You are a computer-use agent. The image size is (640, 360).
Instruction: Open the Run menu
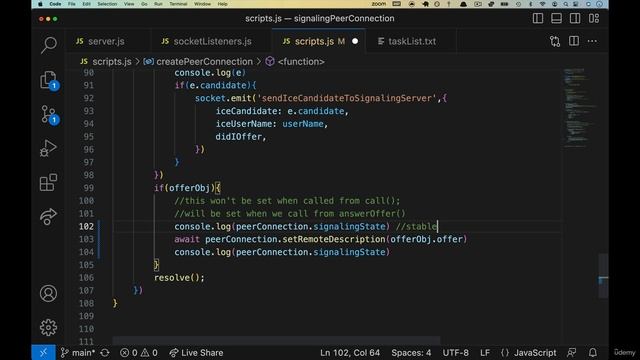click(158, 4)
